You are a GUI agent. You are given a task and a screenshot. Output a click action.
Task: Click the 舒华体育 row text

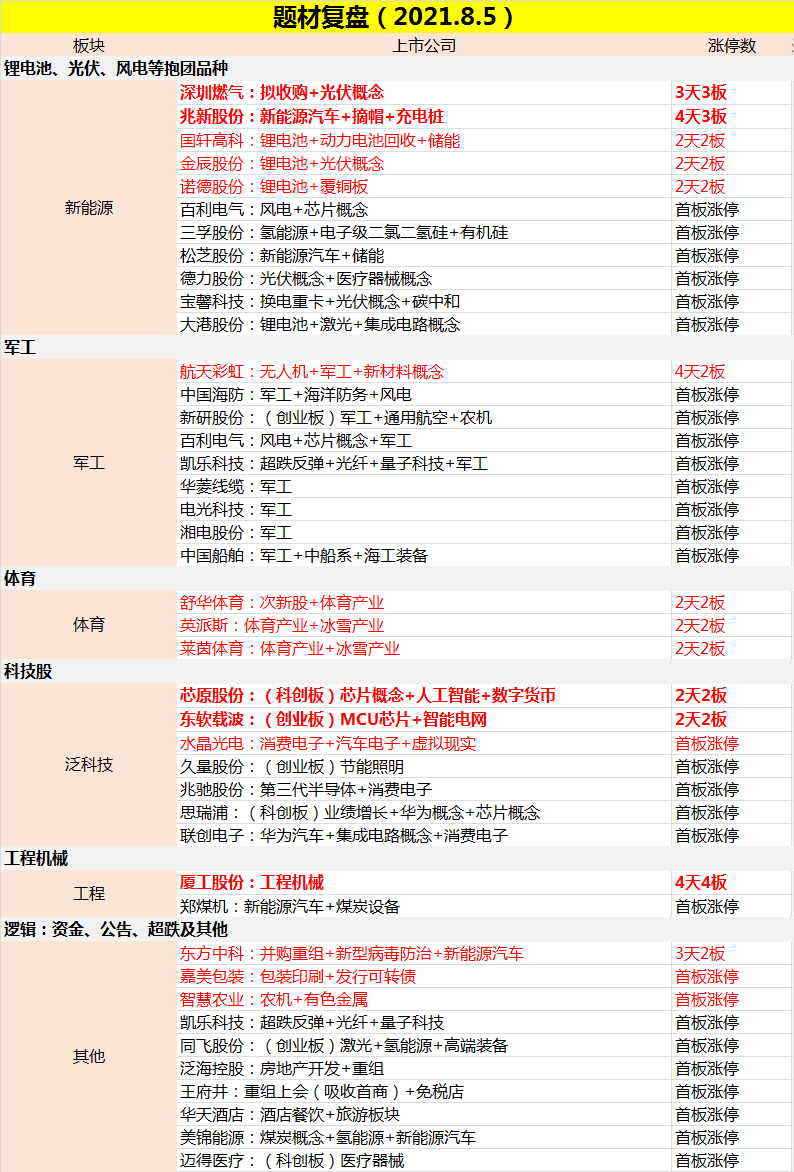coord(282,603)
